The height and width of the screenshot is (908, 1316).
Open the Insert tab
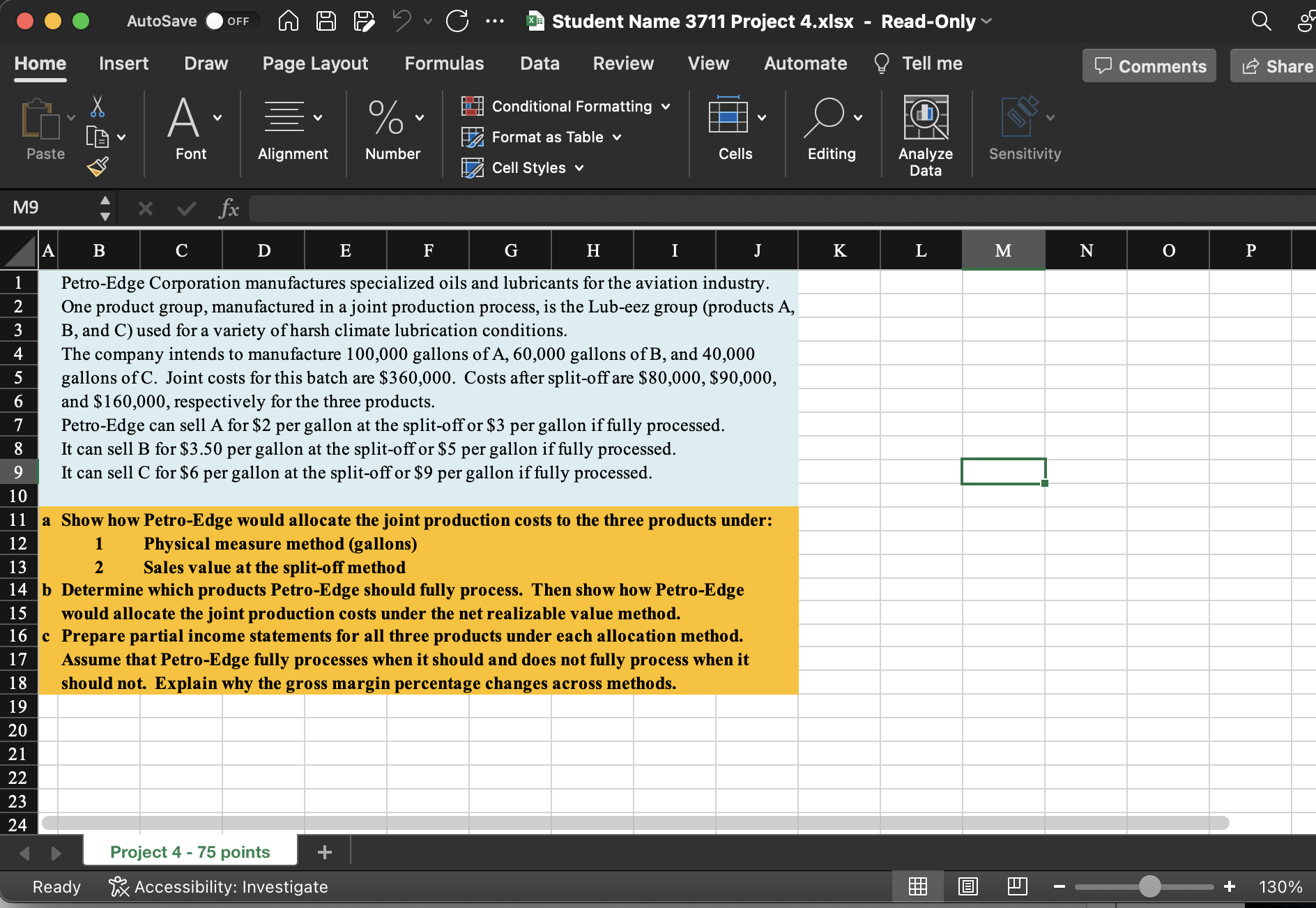(124, 63)
